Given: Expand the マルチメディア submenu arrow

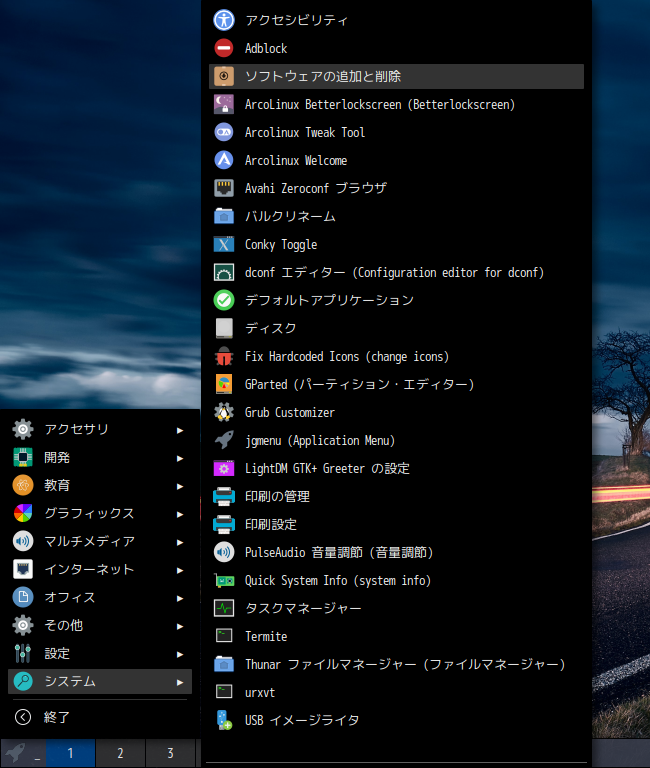Looking at the screenshot, I should pos(180,542).
